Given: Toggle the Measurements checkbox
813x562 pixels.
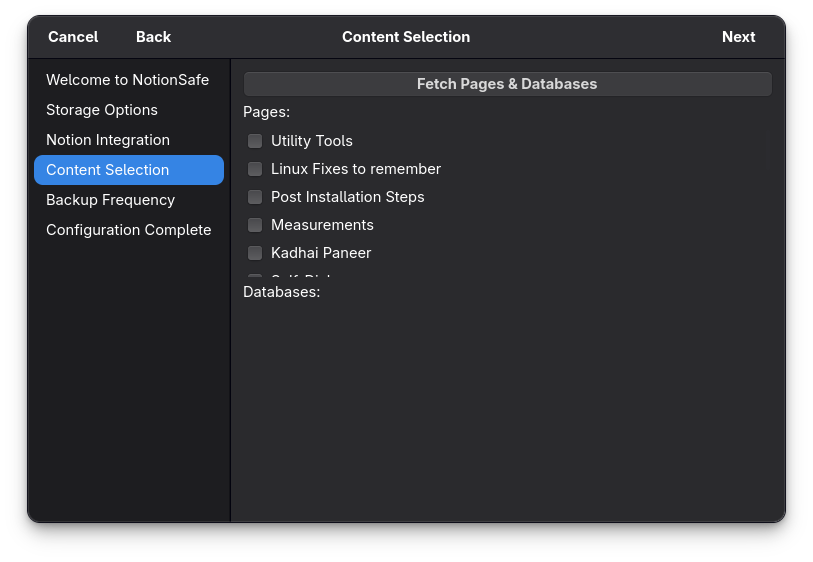Looking at the screenshot, I should pos(255,225).
